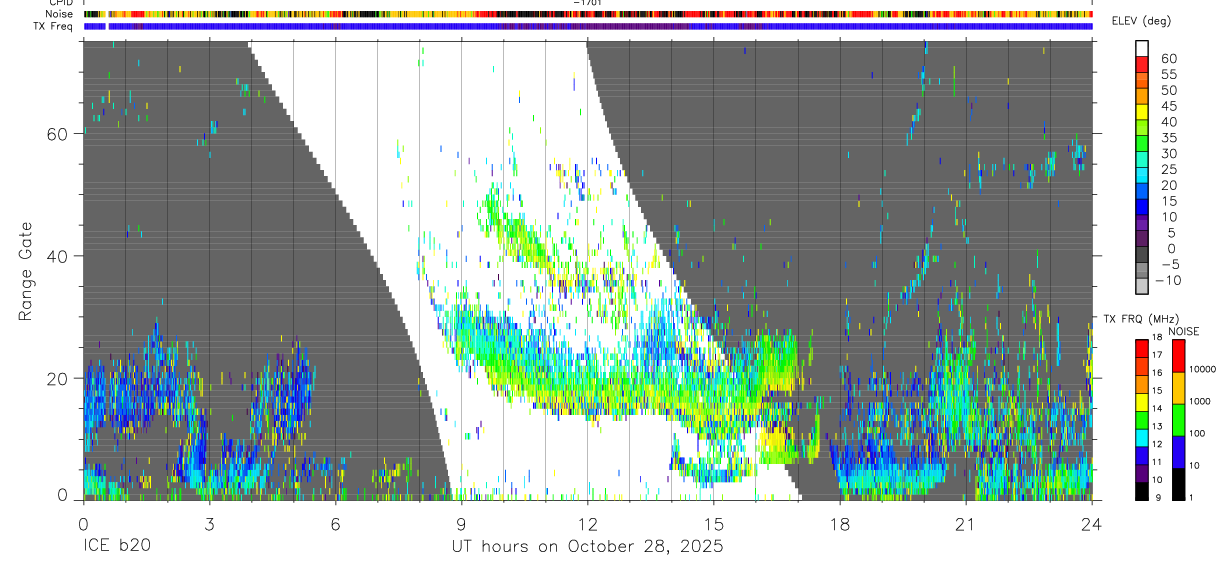Select the multicolored Noise strip above the plot
This screenshot has height=567, width=1228.
[588, 14]
